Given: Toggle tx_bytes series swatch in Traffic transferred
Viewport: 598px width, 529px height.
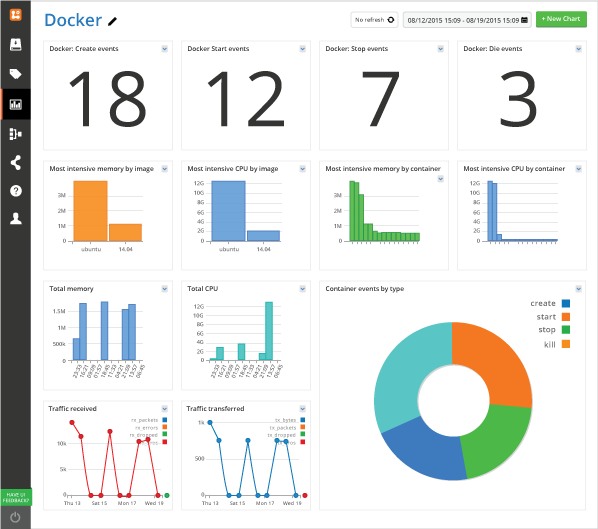Looking at the screenshot, I should pyautogui.click(x=303, y=420).
